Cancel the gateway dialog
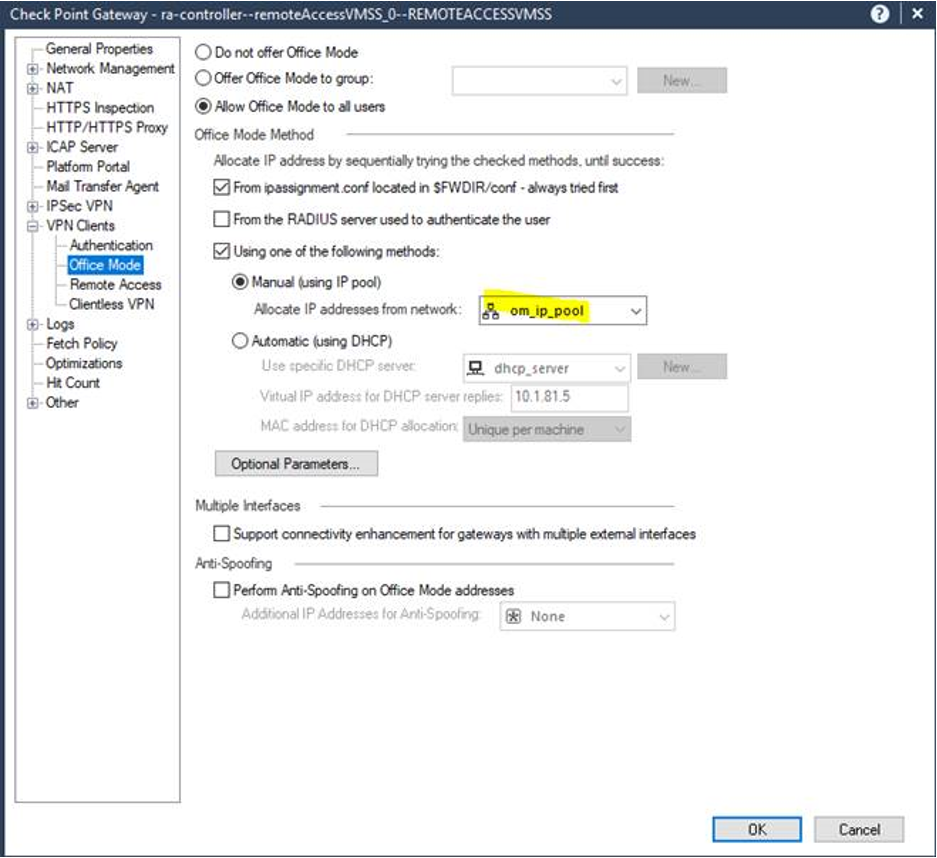 (x=859, y=829)
